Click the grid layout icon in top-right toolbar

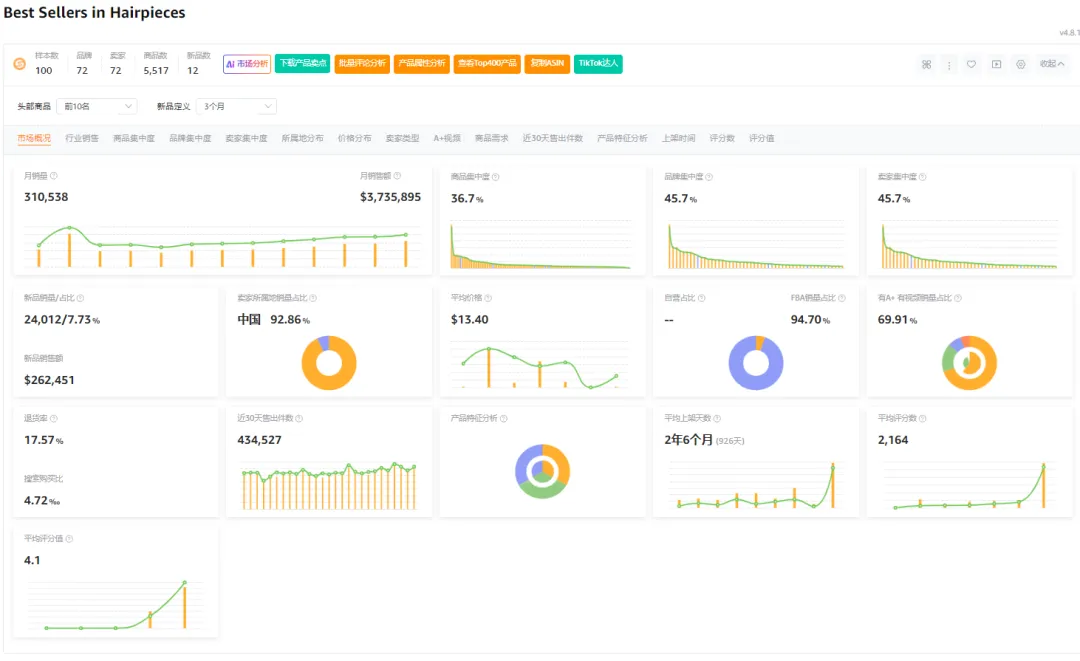[x=926, y=64]
